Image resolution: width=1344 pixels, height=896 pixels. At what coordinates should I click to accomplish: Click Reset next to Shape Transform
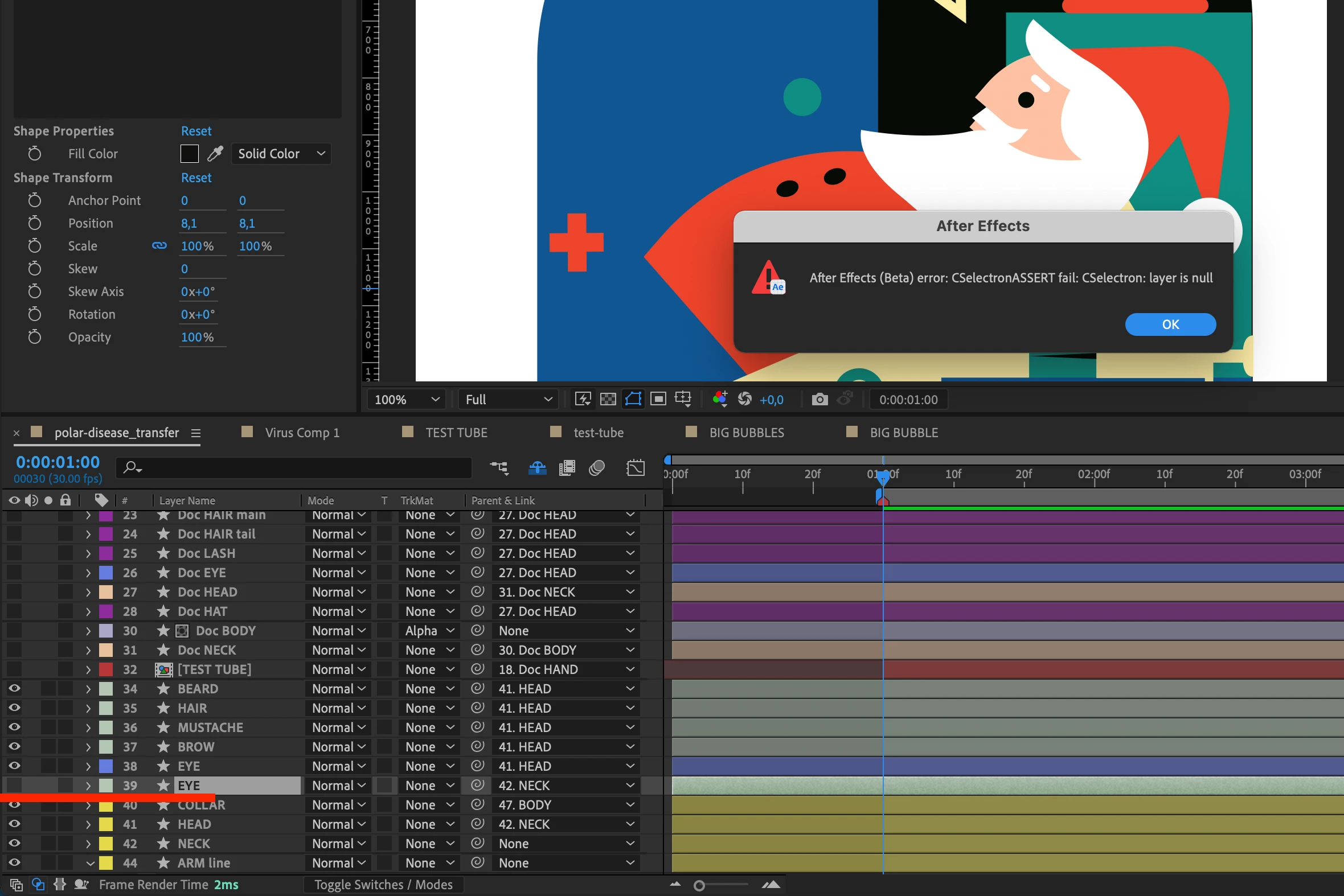tap(196, 178)
